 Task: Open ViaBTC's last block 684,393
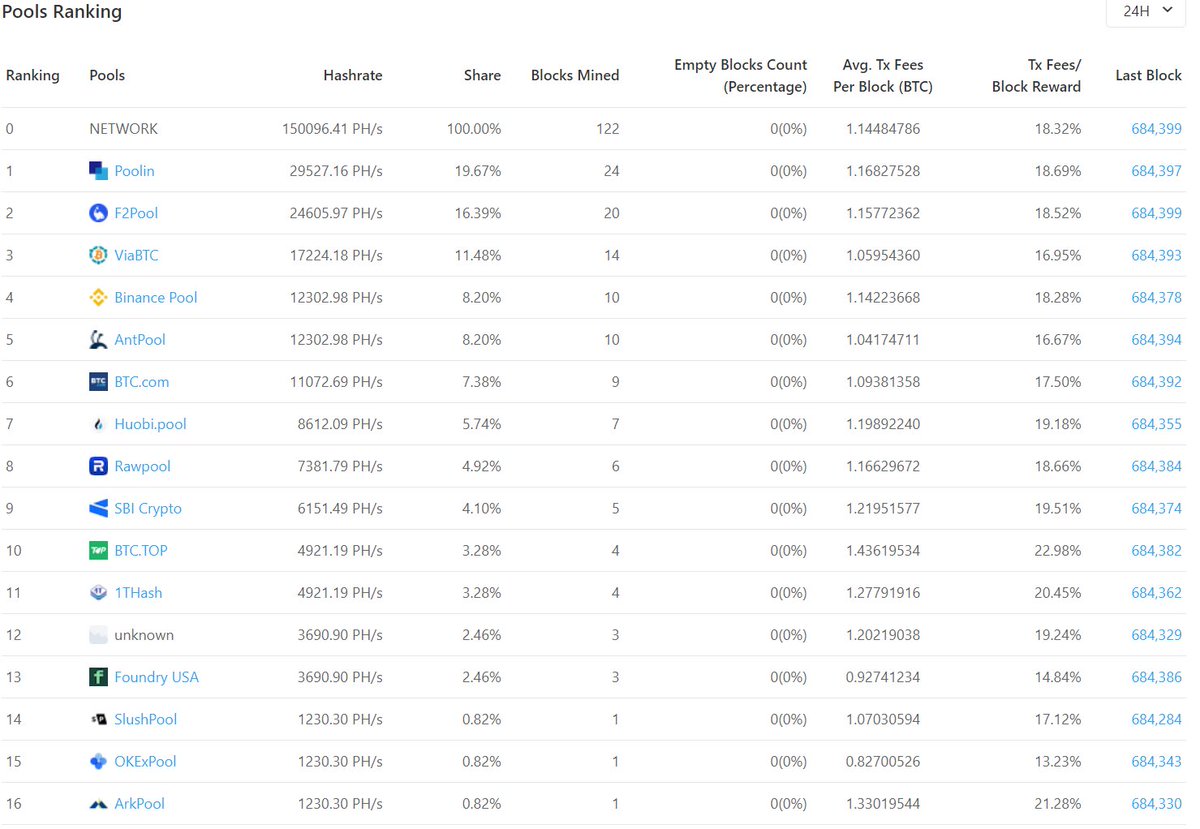1155,255
